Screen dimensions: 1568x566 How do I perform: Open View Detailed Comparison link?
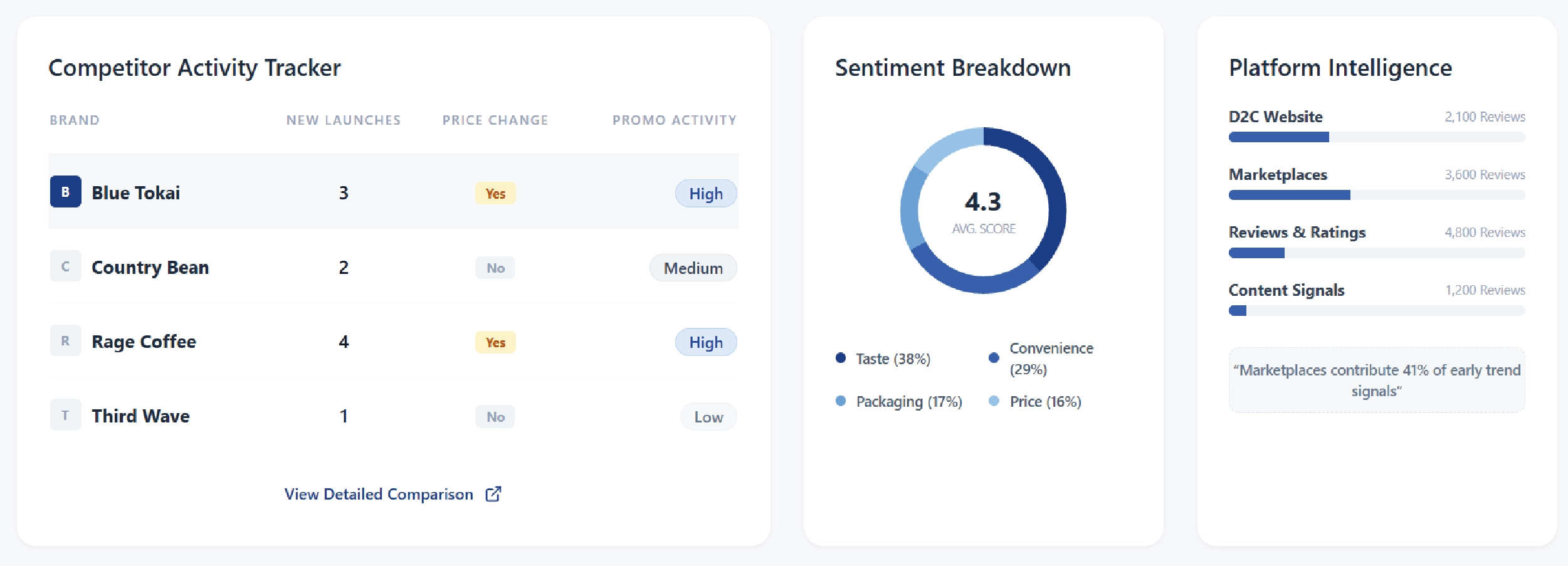click(379, 494)
